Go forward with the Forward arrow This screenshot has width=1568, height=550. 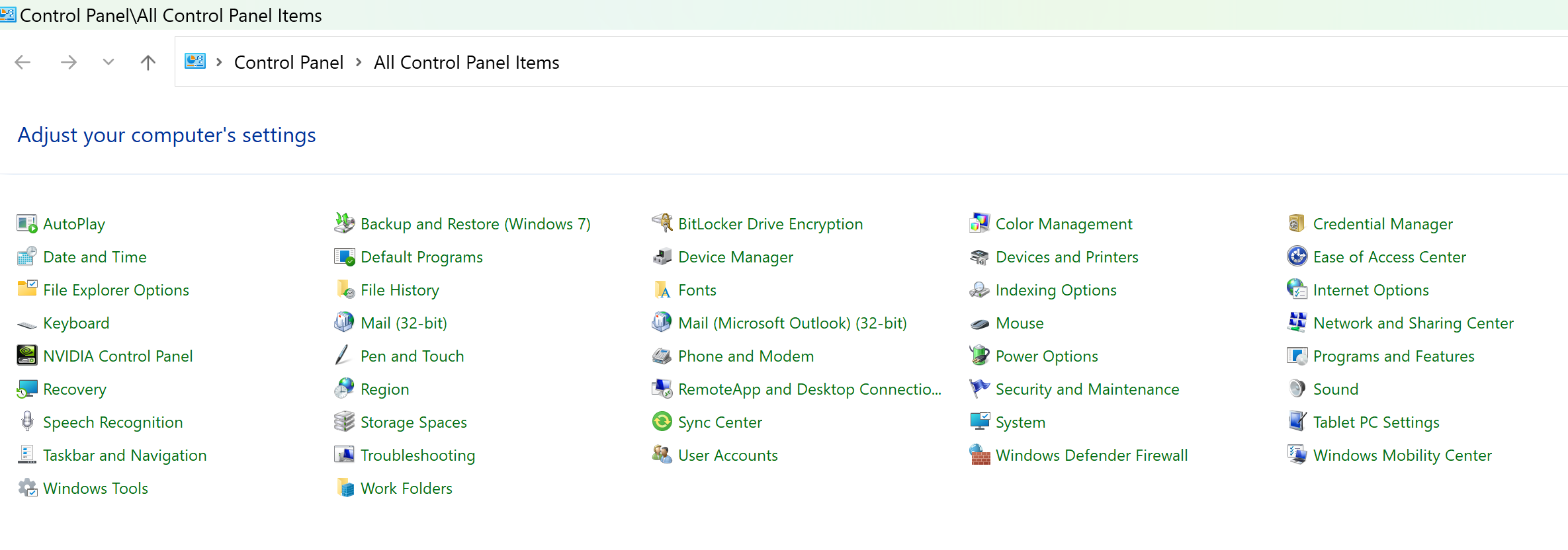(x=68, y=63)
